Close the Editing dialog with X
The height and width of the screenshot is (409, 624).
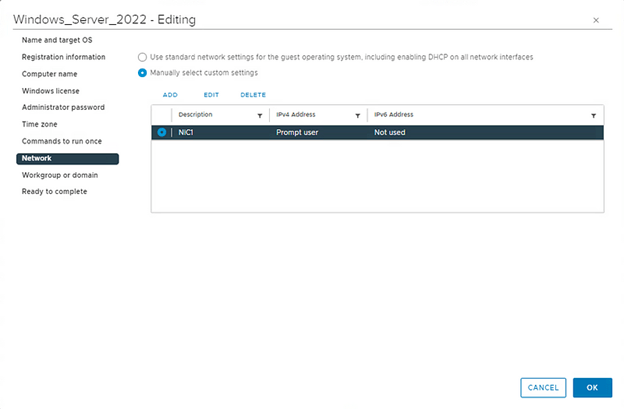[x=596, y=20]
